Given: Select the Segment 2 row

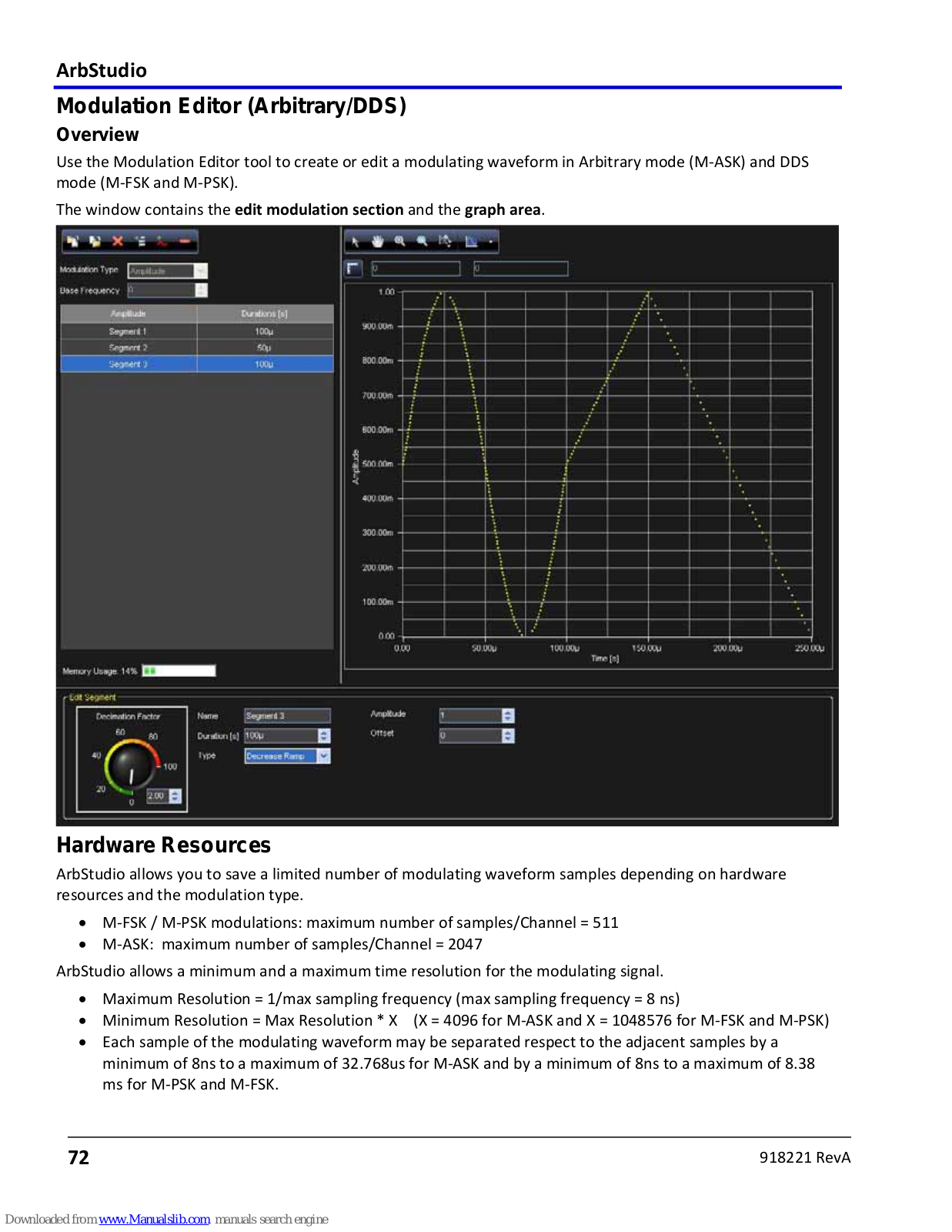Looking at the screenshot, I should pyautogui.click(x=197, y=348).
